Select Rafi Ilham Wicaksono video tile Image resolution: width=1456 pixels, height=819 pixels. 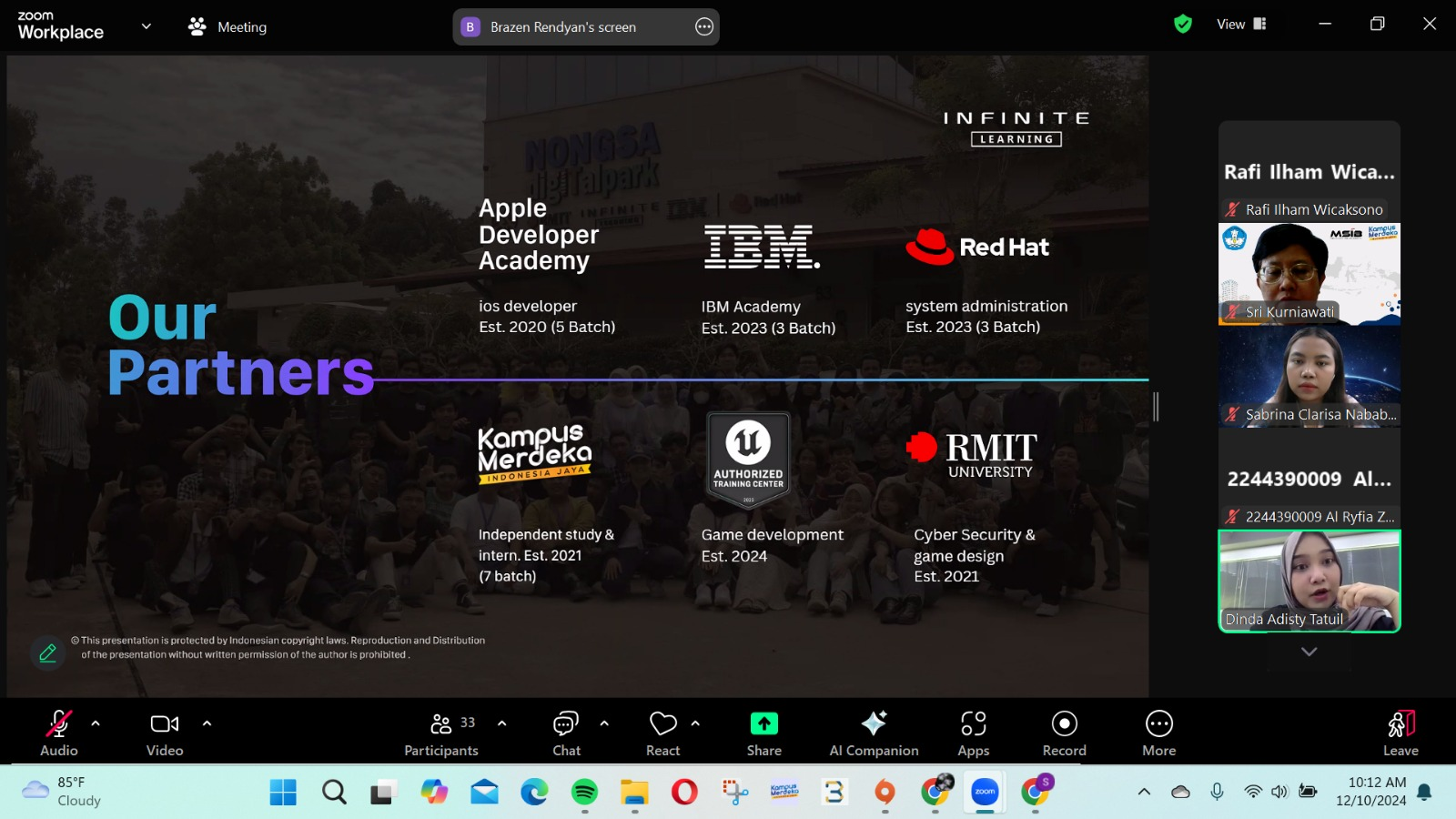[1309, 171]
